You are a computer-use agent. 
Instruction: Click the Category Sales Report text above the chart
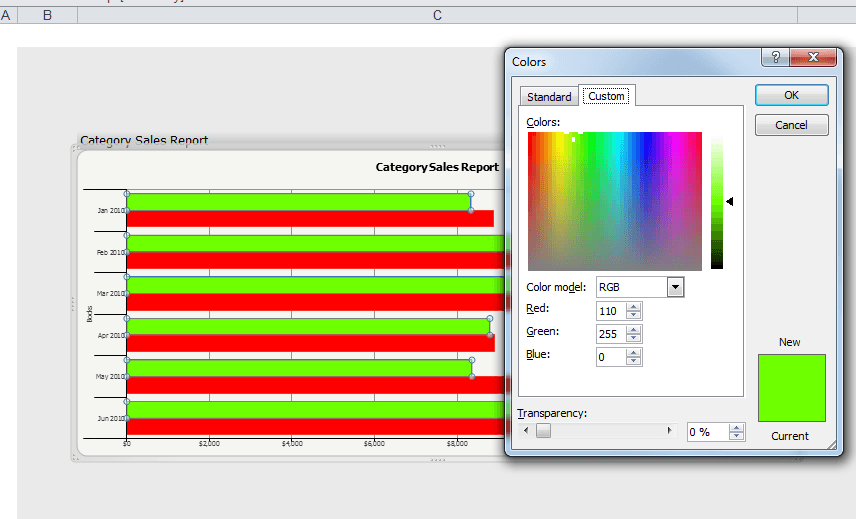(x=144, y=140)
